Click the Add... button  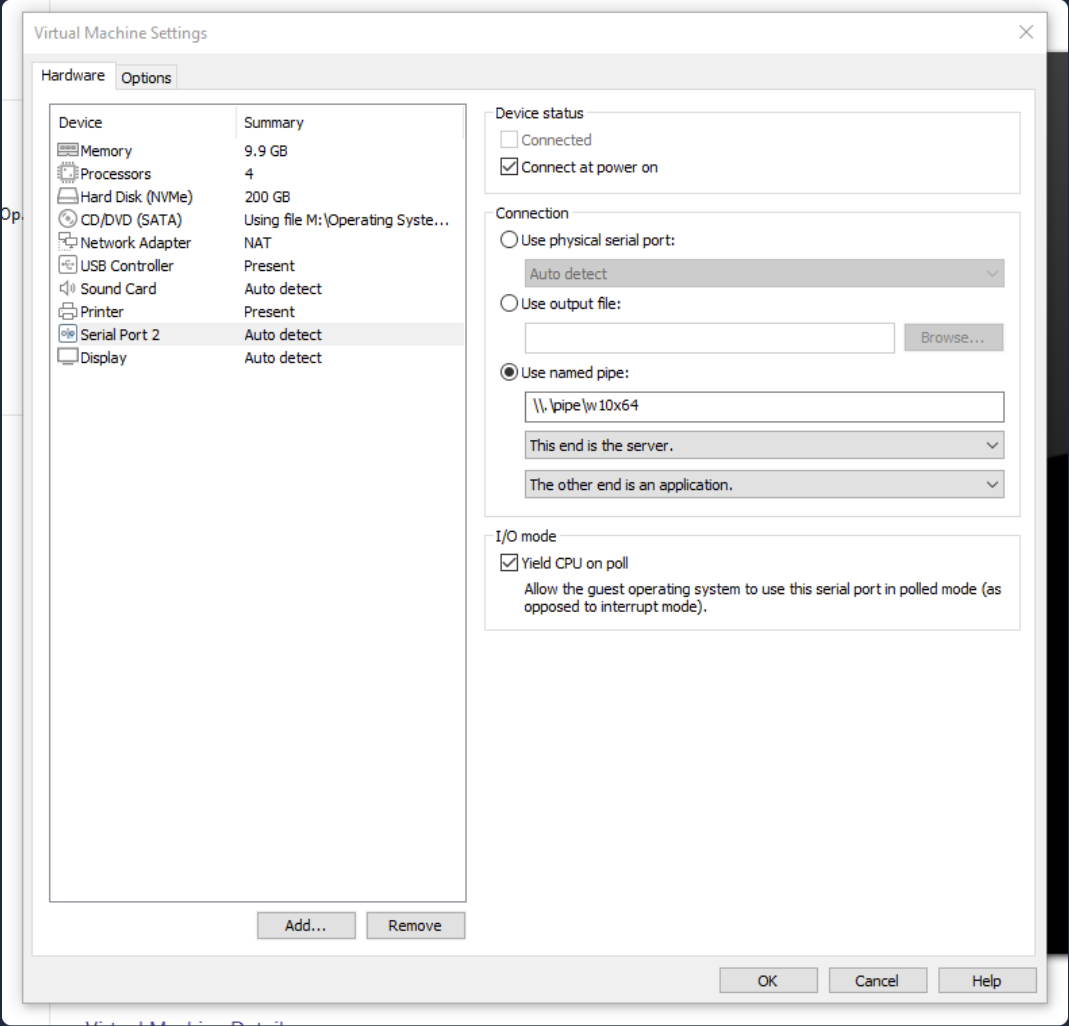(x=306, y=925)
